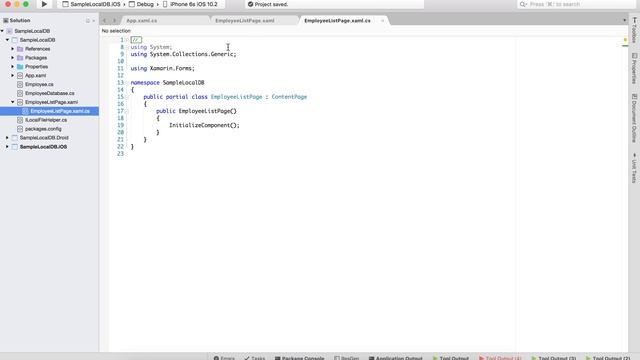
Task: Choose the iPhone 6s iOS 10.2 device target
Action: click(x=190, y=4)
